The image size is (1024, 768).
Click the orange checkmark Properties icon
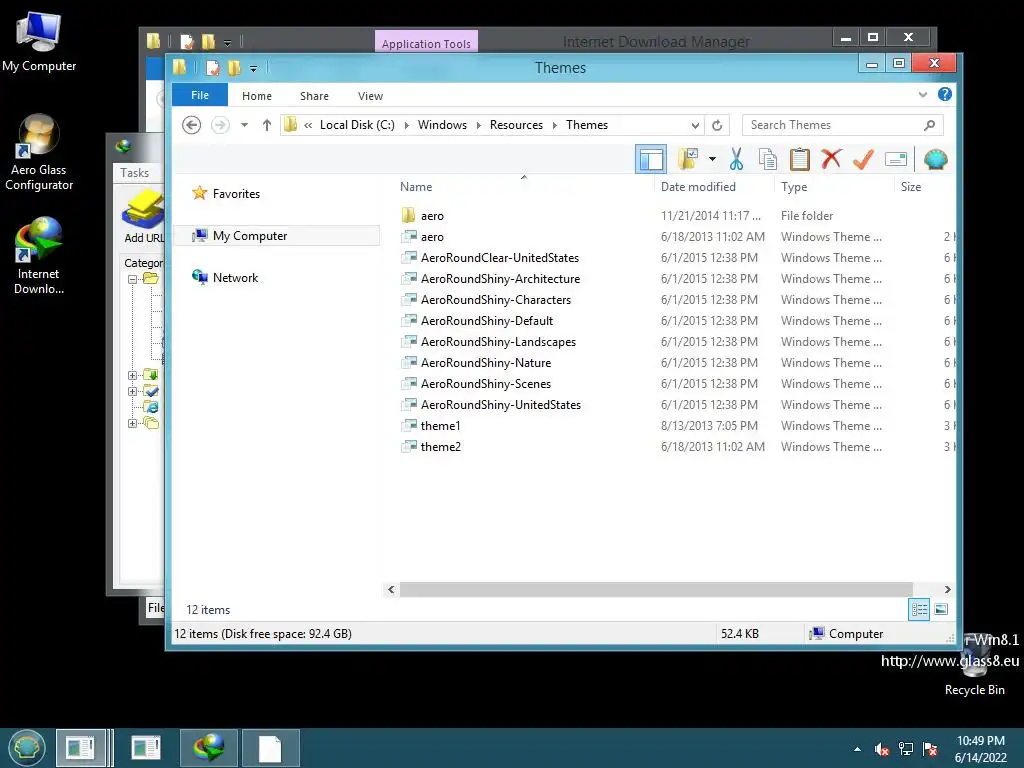863,159
